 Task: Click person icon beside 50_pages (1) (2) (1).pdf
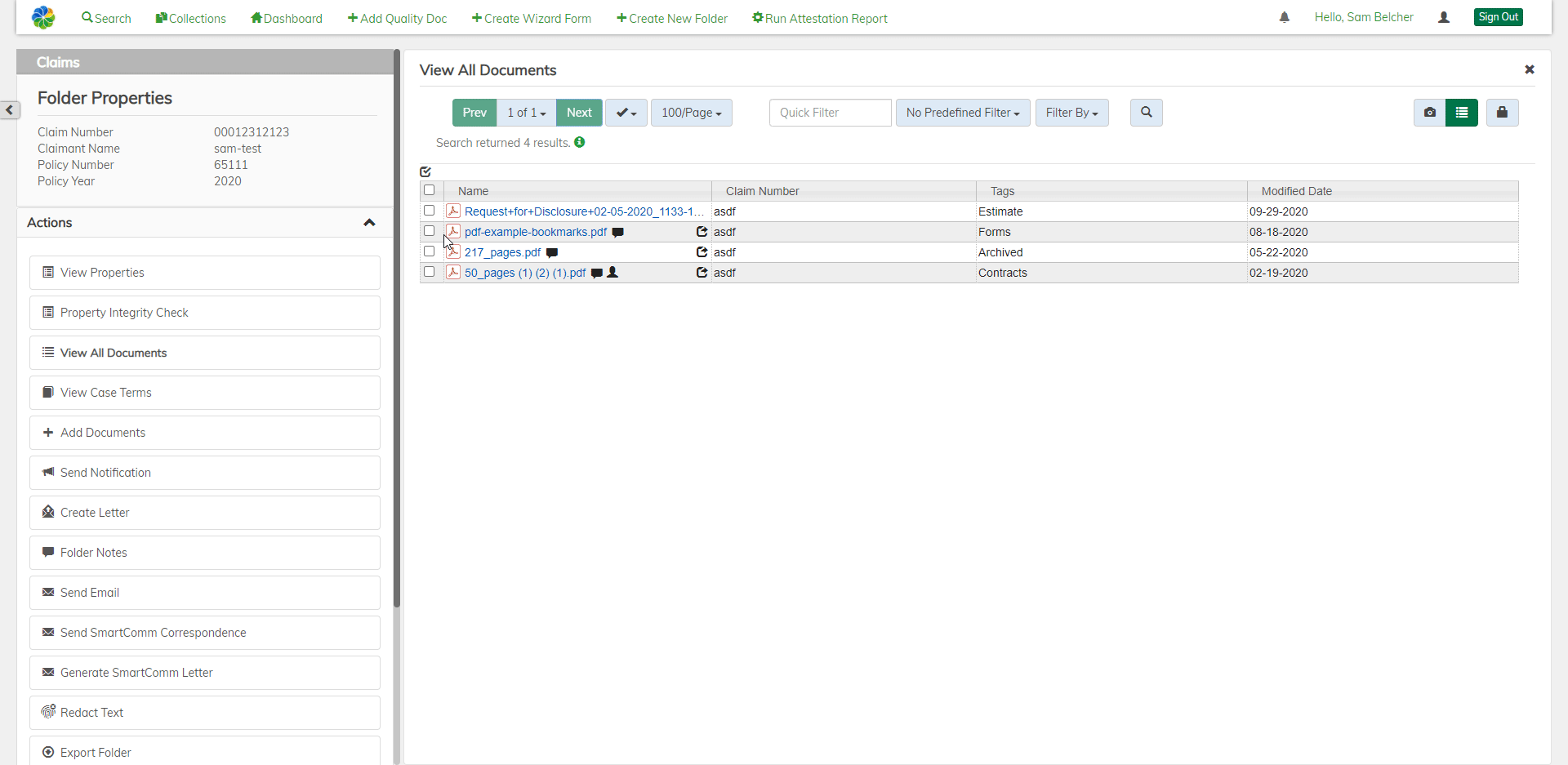tap(613, 273)
